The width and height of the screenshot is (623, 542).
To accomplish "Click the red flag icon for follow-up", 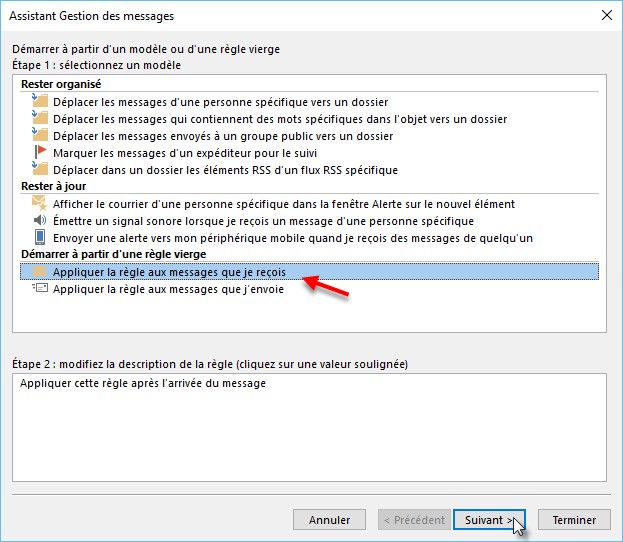I will click(40, 152).
